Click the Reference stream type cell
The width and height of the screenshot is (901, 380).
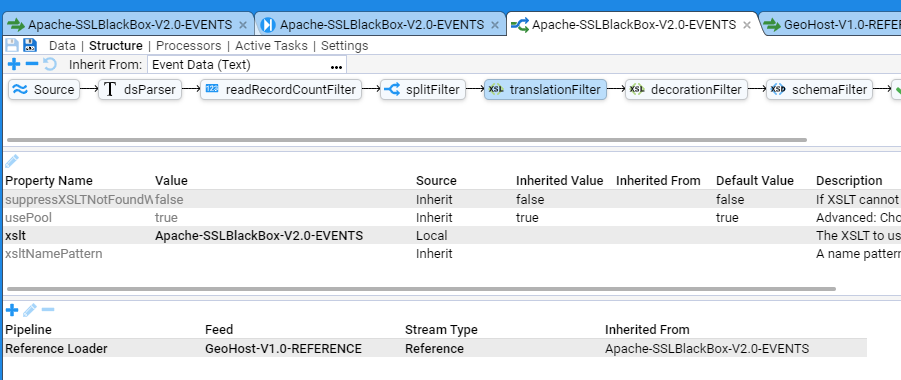(x=434, y=348)
